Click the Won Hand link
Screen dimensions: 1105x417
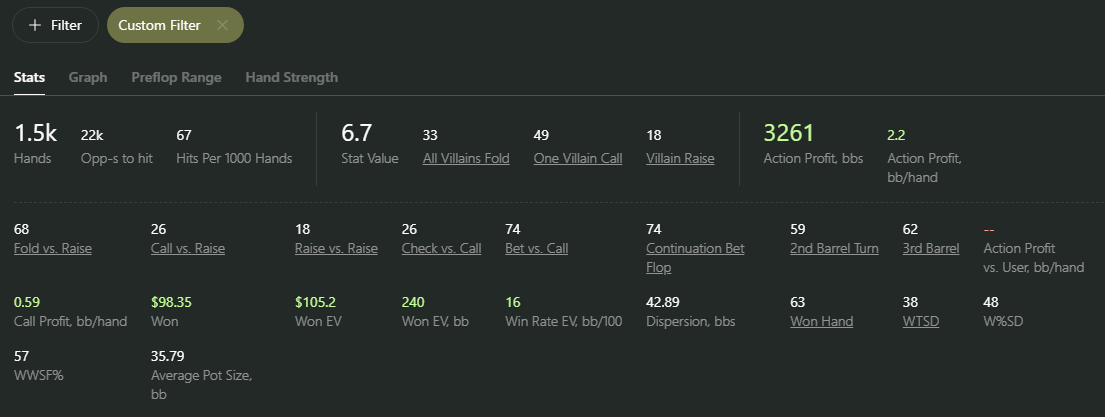click(822, 322)
